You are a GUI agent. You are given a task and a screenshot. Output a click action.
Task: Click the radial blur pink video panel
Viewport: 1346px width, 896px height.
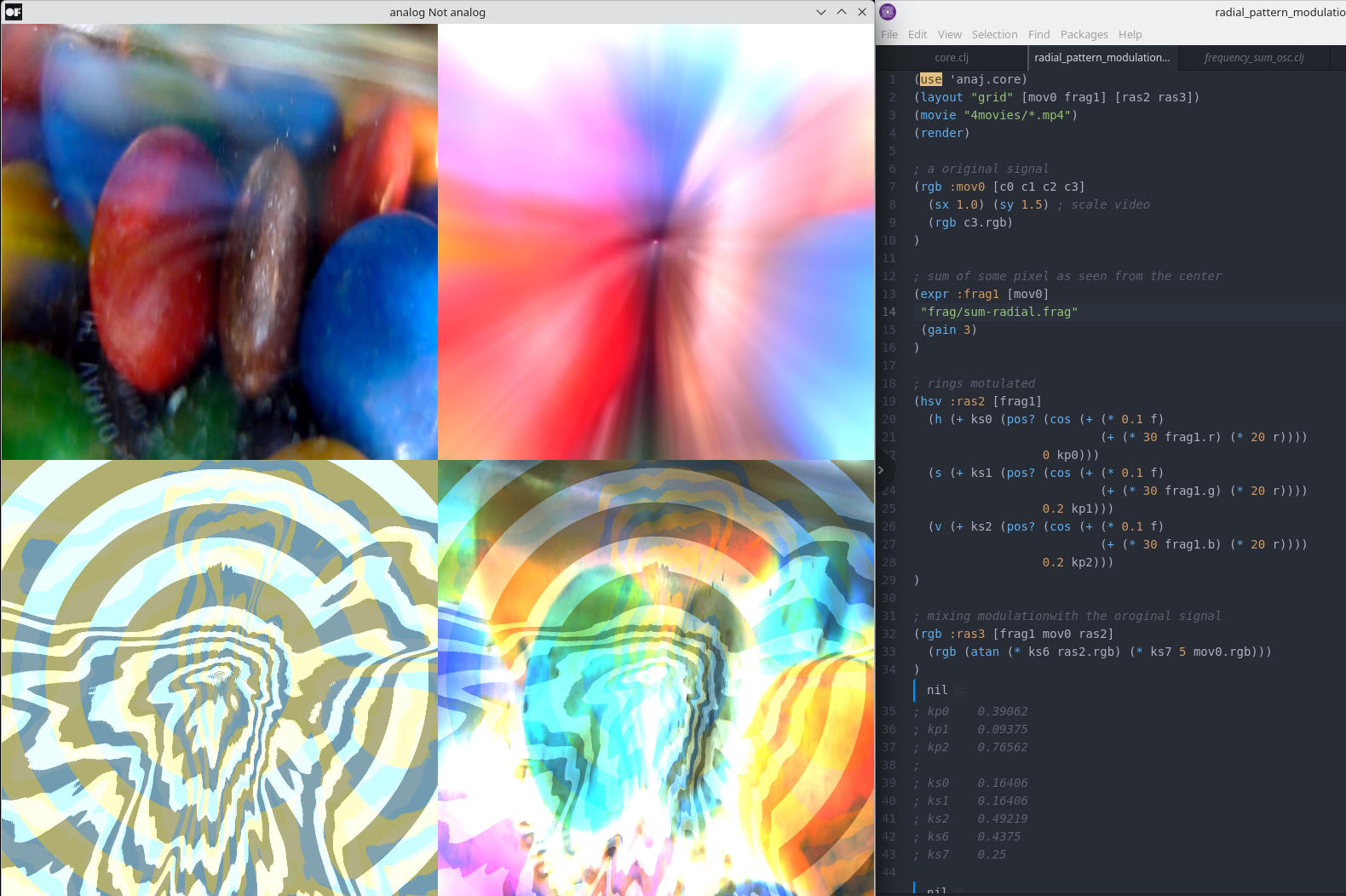coord(656,242)
